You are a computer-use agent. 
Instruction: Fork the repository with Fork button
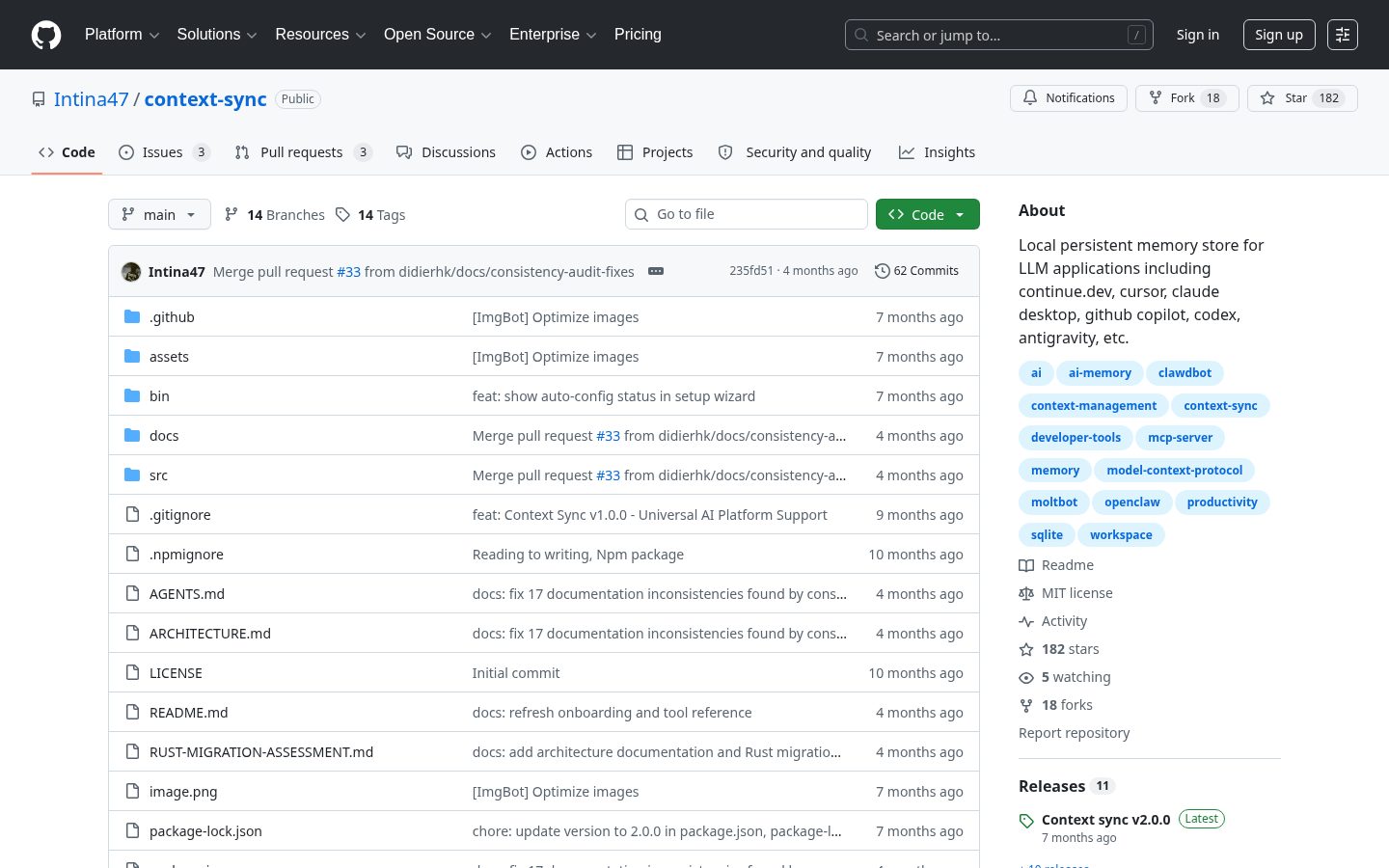tap(1187, 98)
